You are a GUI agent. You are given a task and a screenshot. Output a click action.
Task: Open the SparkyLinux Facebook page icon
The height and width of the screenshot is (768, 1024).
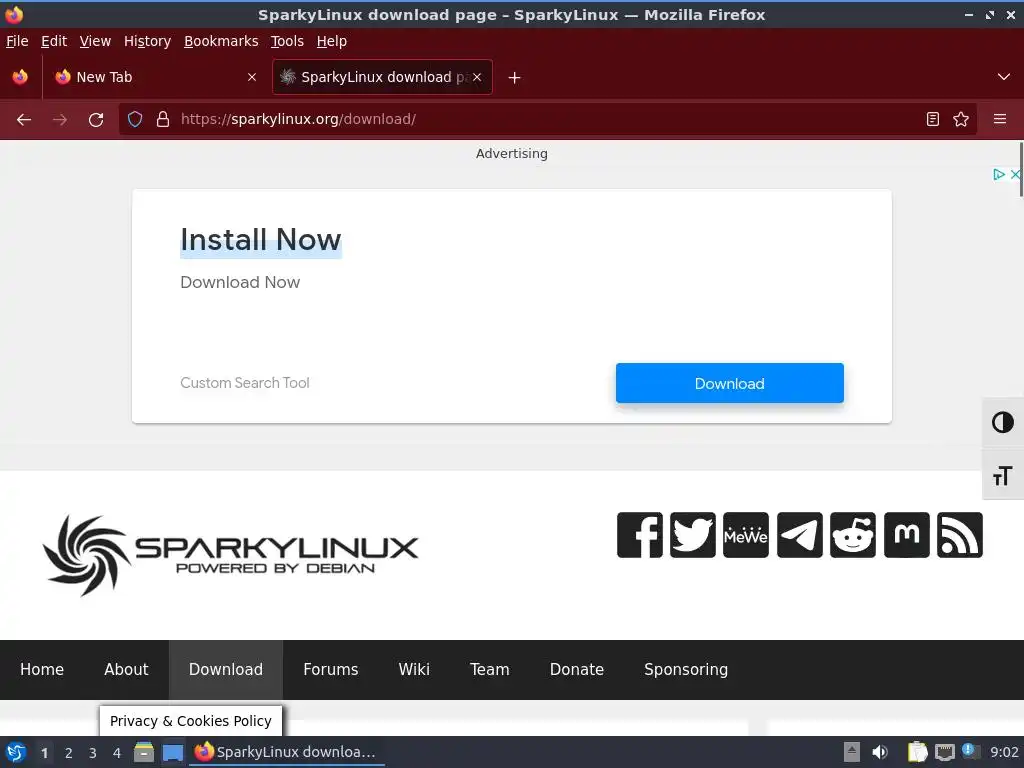coord(639,535)
